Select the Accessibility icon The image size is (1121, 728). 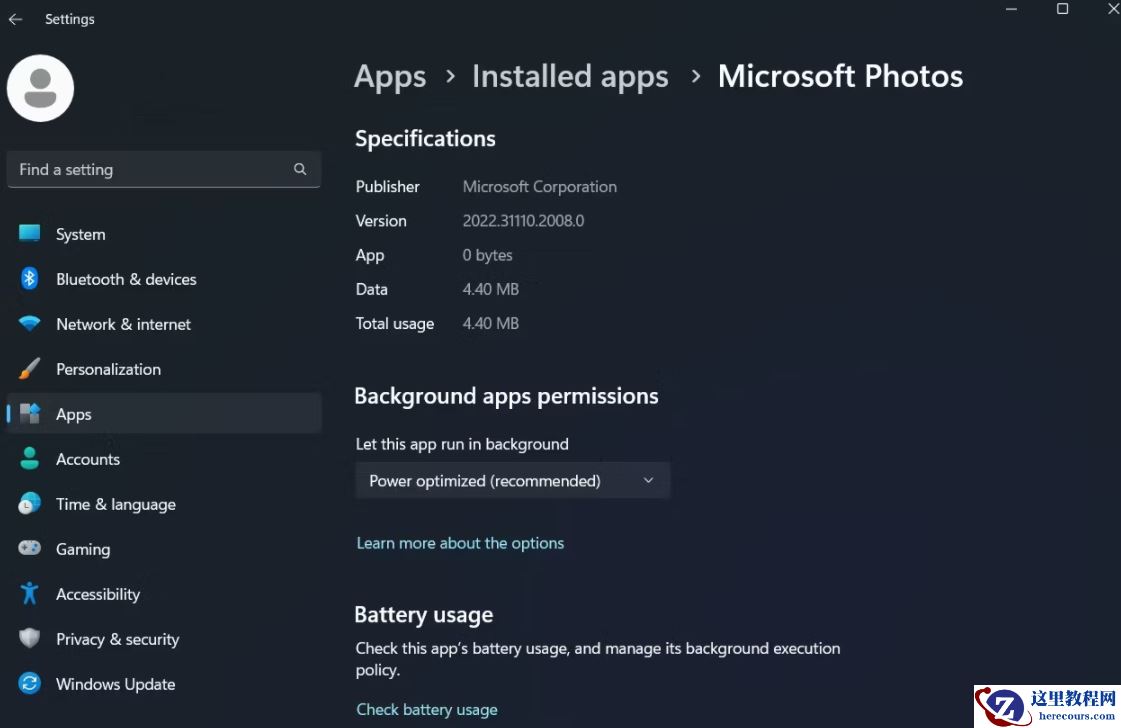tap(29, 594)
